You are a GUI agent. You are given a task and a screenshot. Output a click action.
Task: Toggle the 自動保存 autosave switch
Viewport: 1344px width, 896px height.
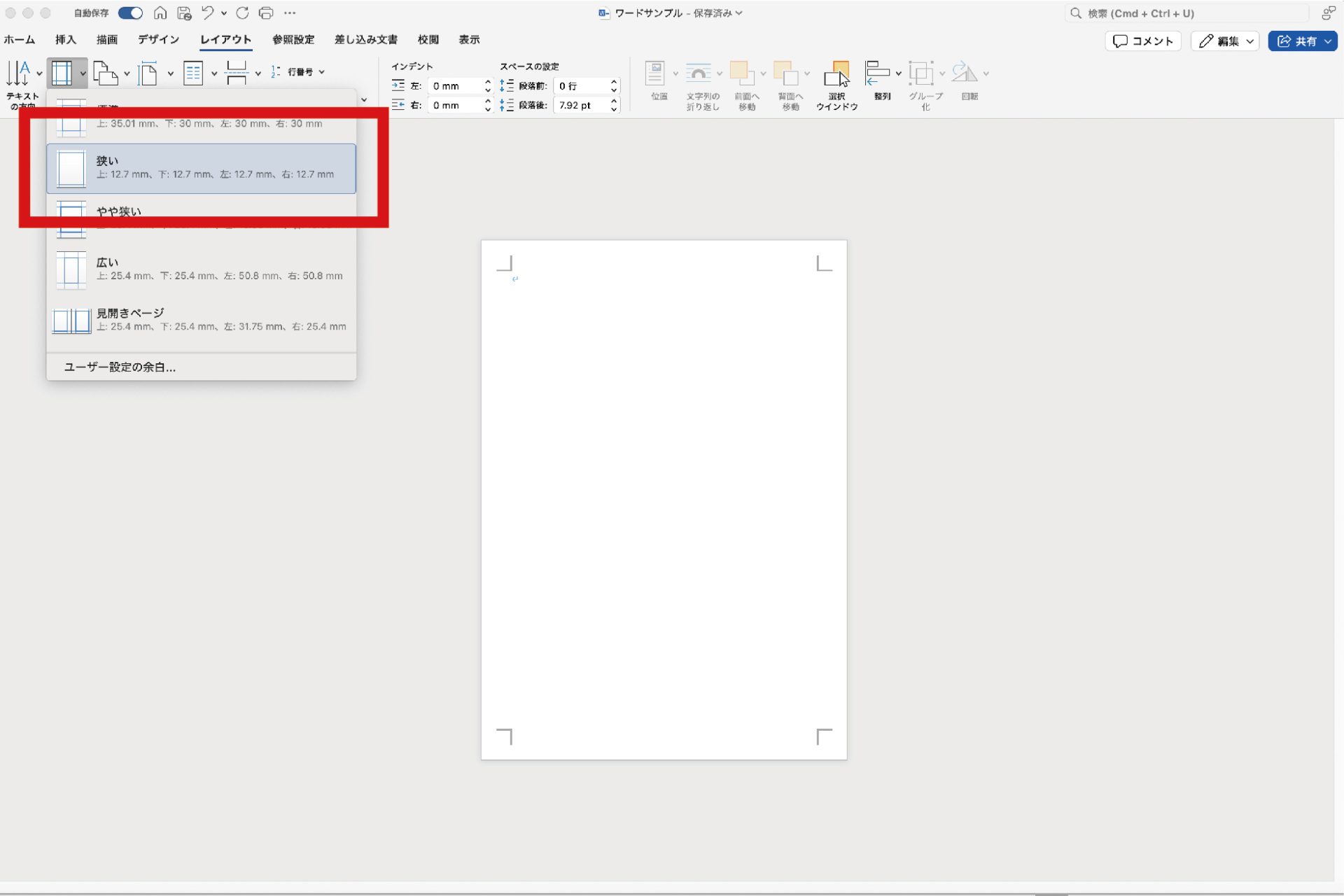130,13
